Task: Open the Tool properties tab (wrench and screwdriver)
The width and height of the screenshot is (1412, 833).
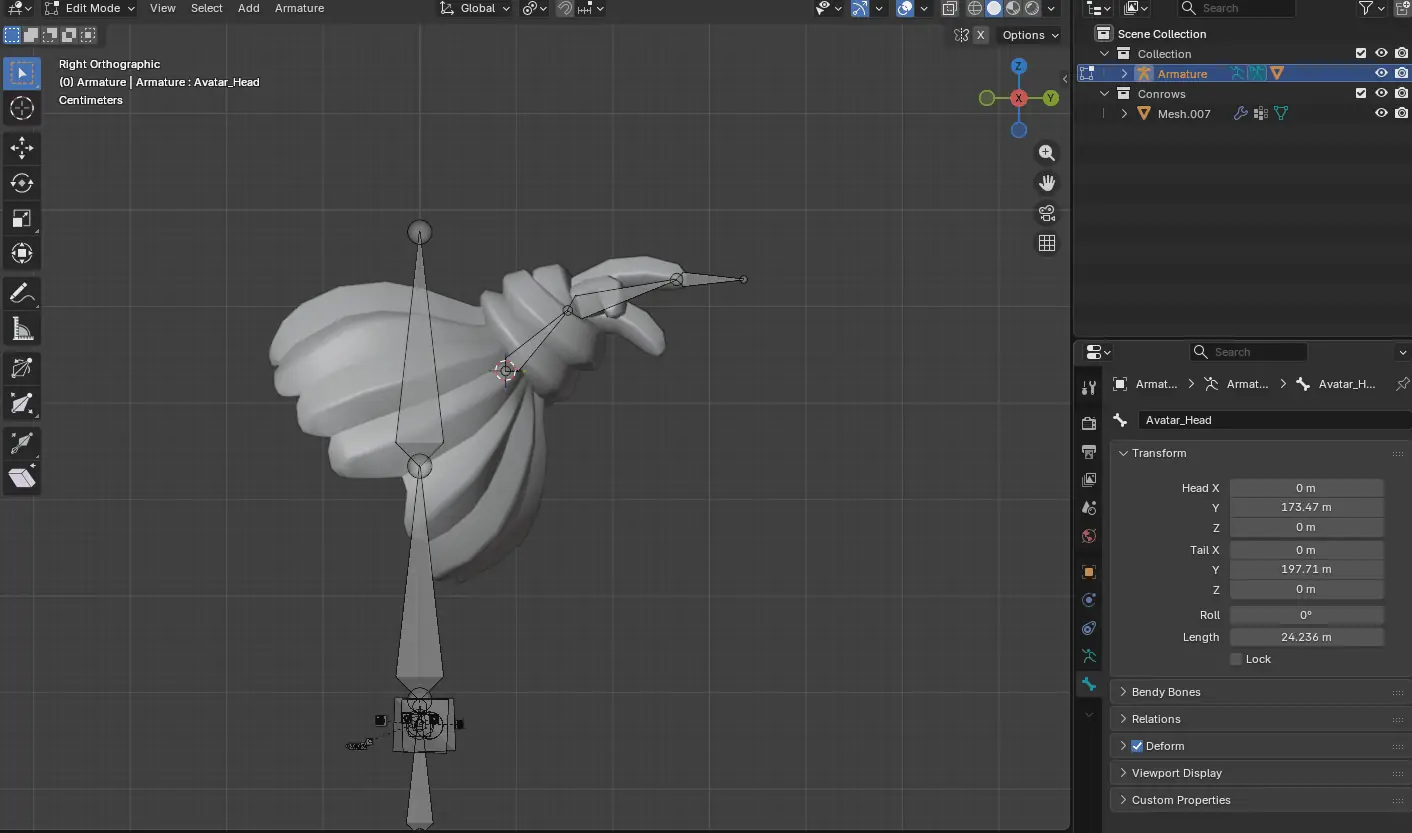Action: tap(1089, 387)
